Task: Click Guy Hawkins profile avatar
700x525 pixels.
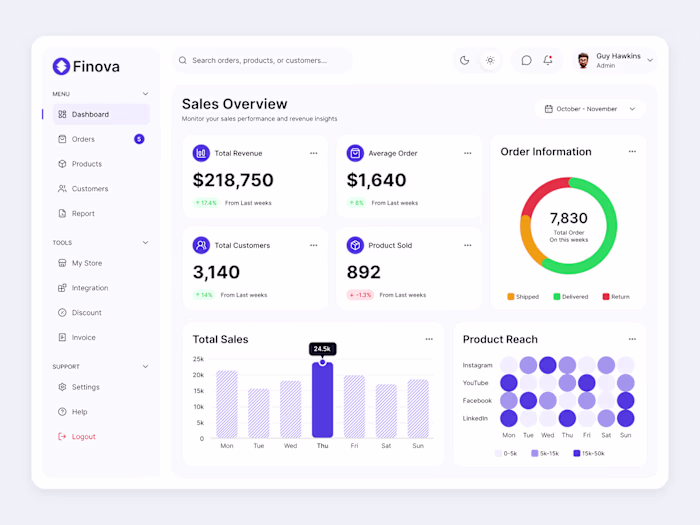Action: (583, 60)
